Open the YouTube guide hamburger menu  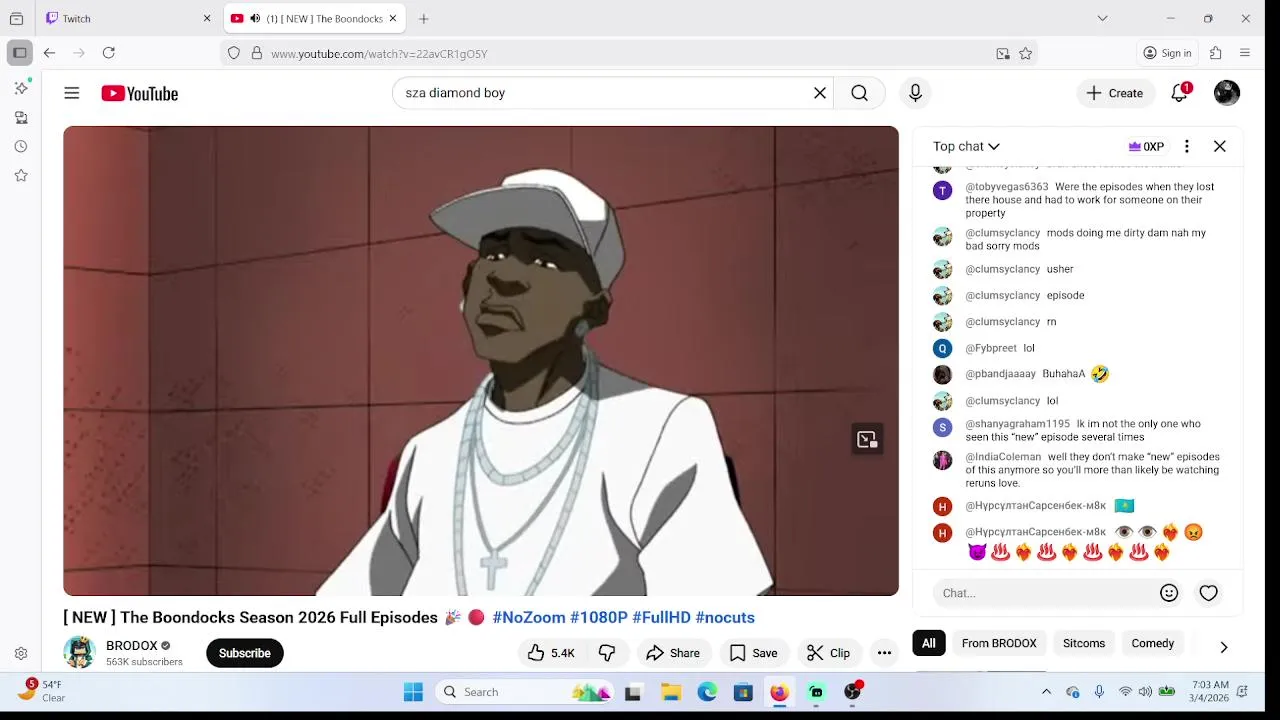(x=72, y=93)
